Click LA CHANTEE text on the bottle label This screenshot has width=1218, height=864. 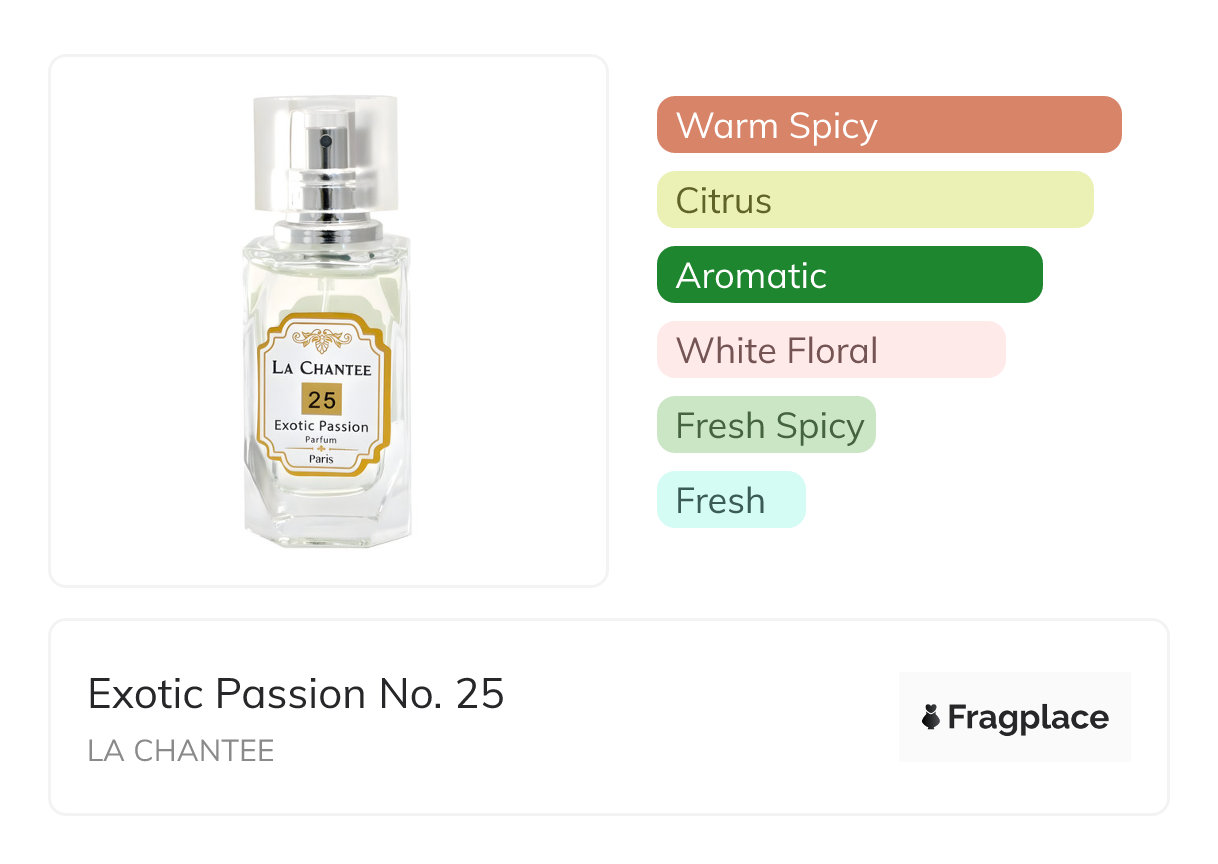(x=322, y=368)
